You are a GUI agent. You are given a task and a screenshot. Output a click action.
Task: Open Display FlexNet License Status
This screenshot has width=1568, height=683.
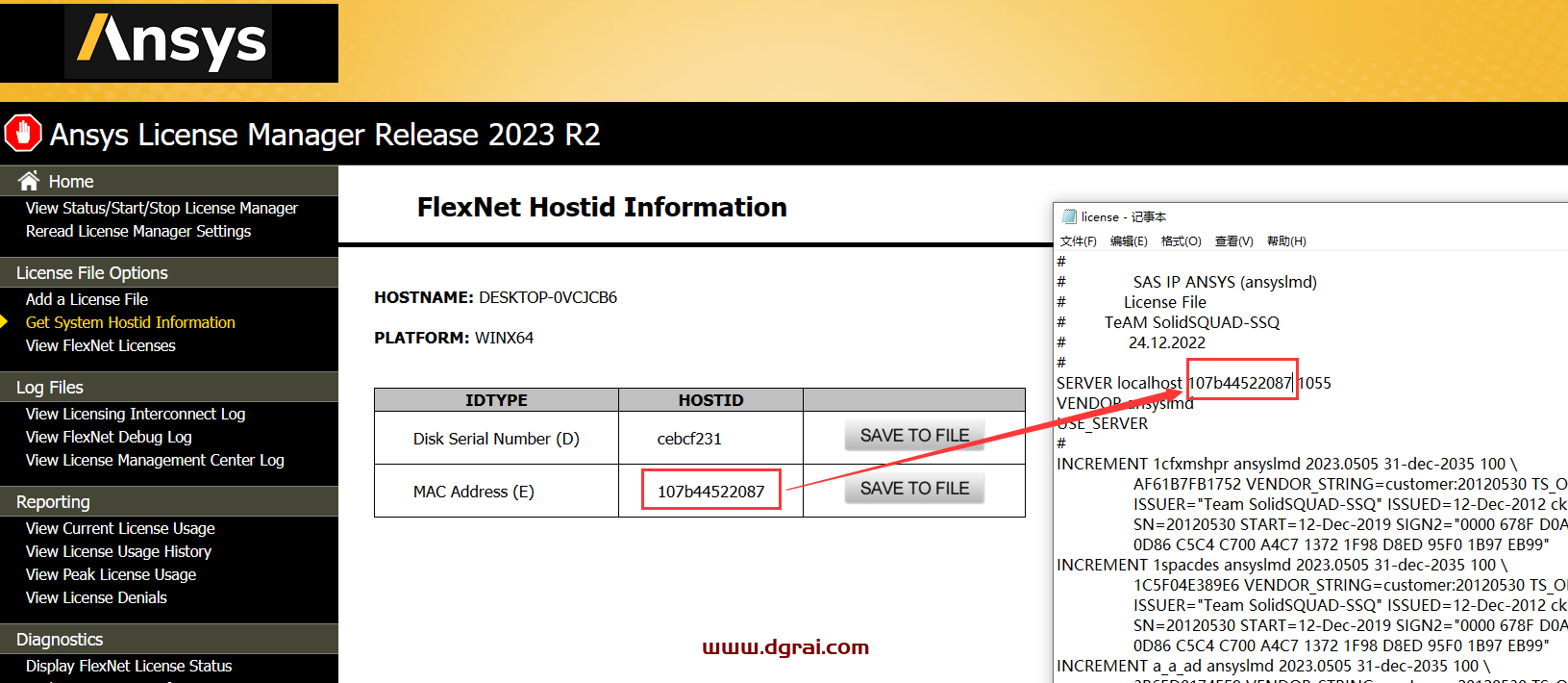(x=129, y=666)
